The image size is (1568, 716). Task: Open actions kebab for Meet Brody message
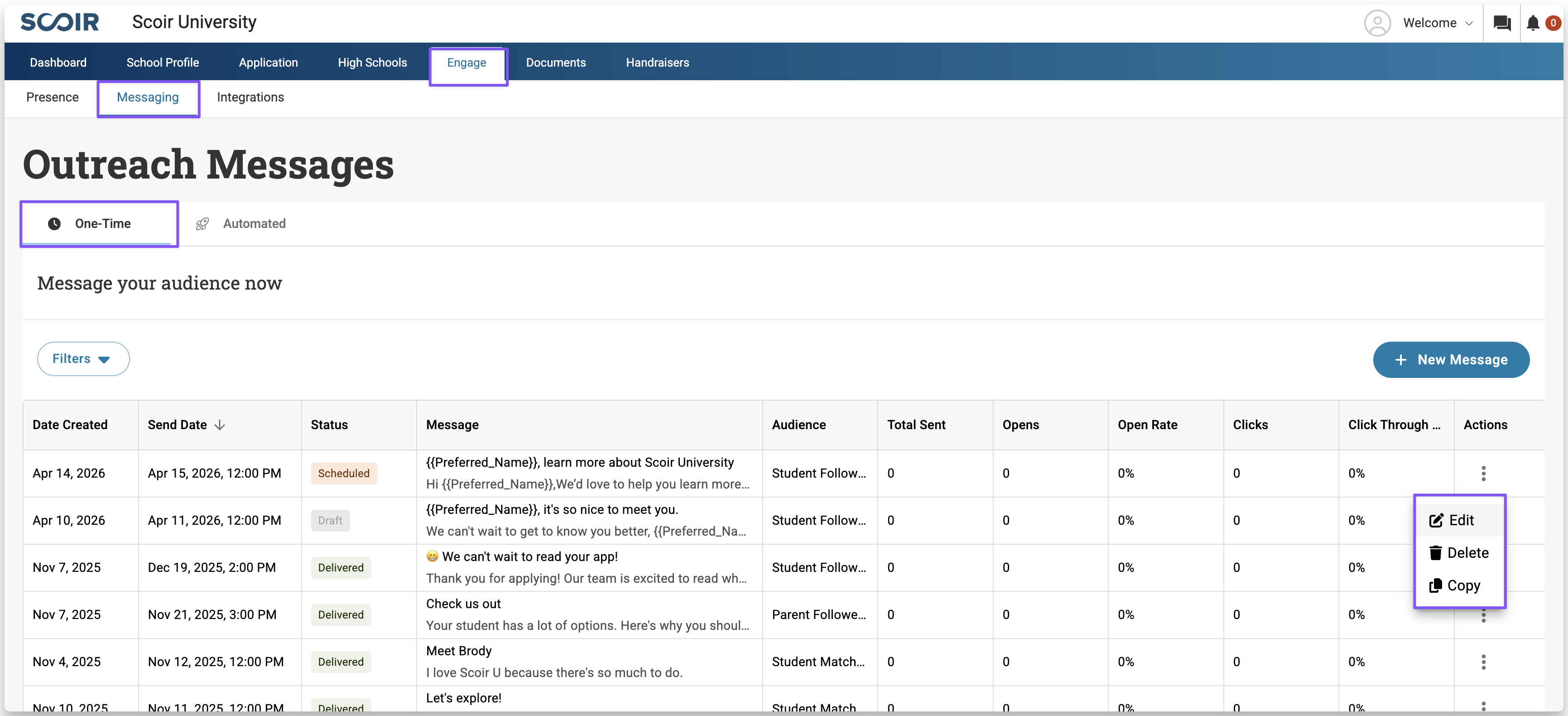tap(1483, 662)
